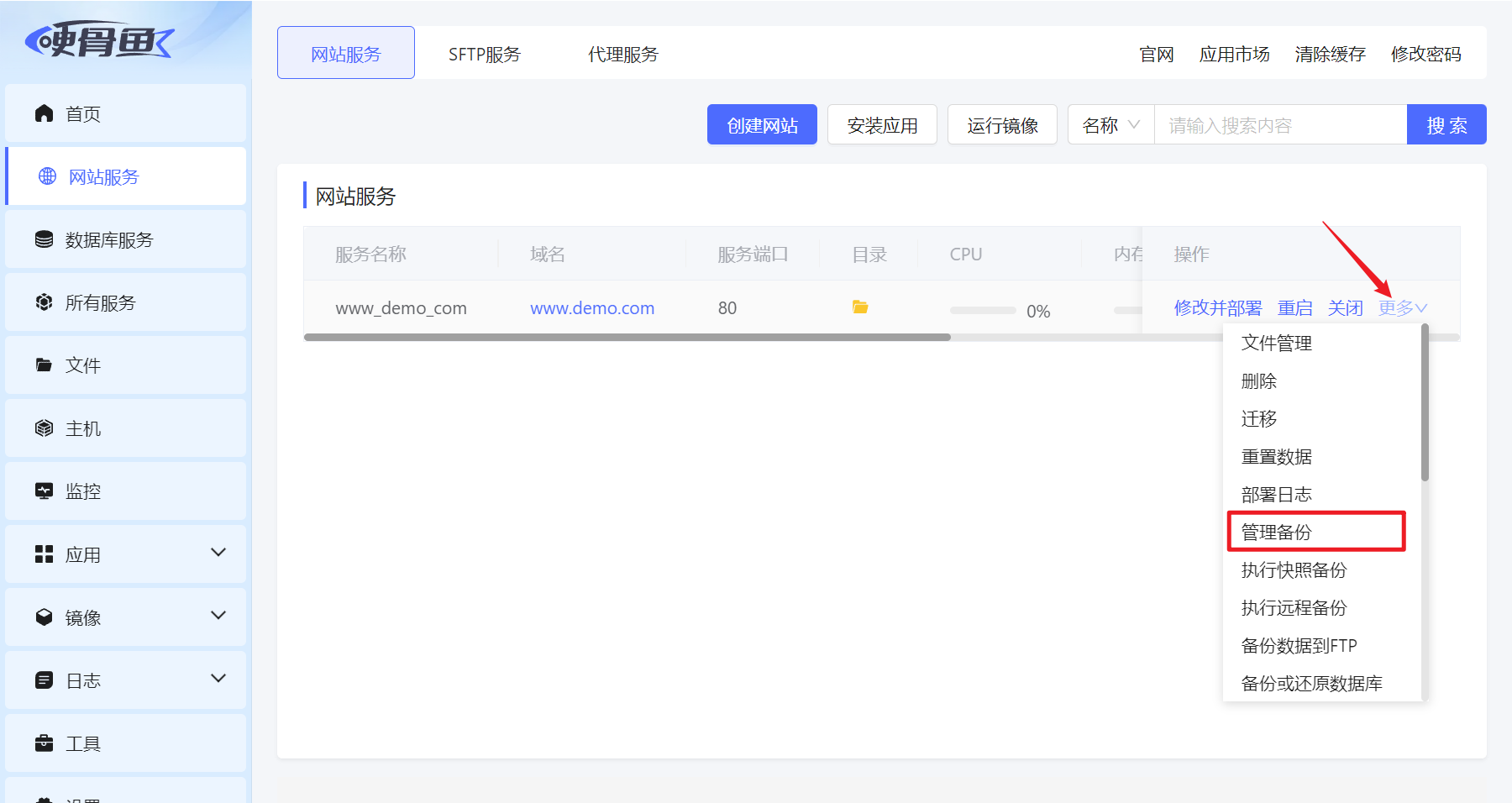Open 数据库服务 in the sidebar

coord(126,239)
